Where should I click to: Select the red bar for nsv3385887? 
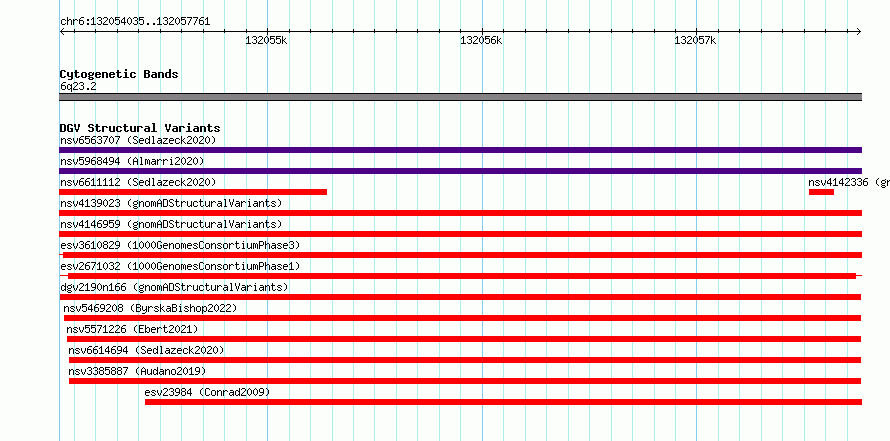click(x=465, y=381)
